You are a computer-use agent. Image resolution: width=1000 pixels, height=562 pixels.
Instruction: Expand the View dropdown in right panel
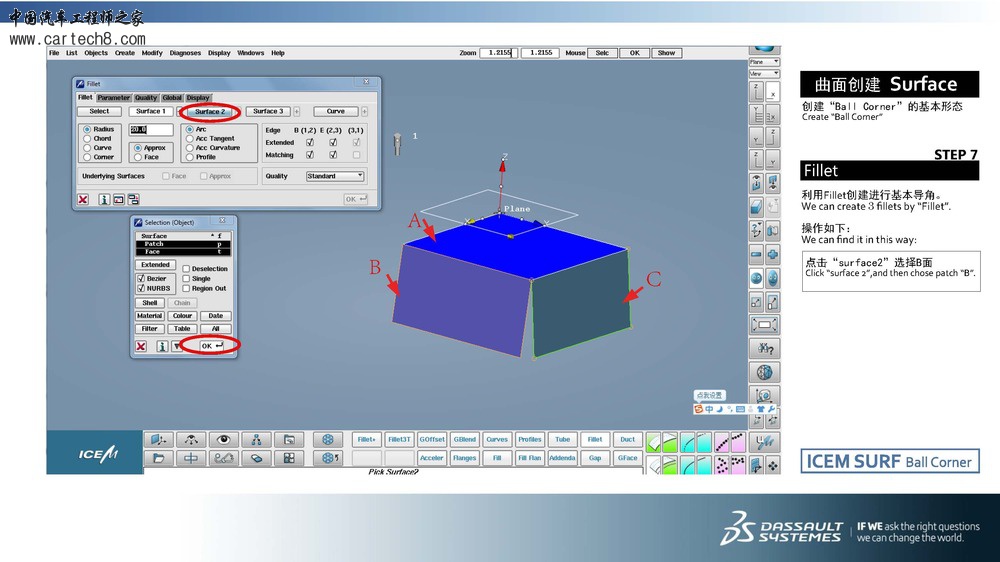(x=763, y=73)
